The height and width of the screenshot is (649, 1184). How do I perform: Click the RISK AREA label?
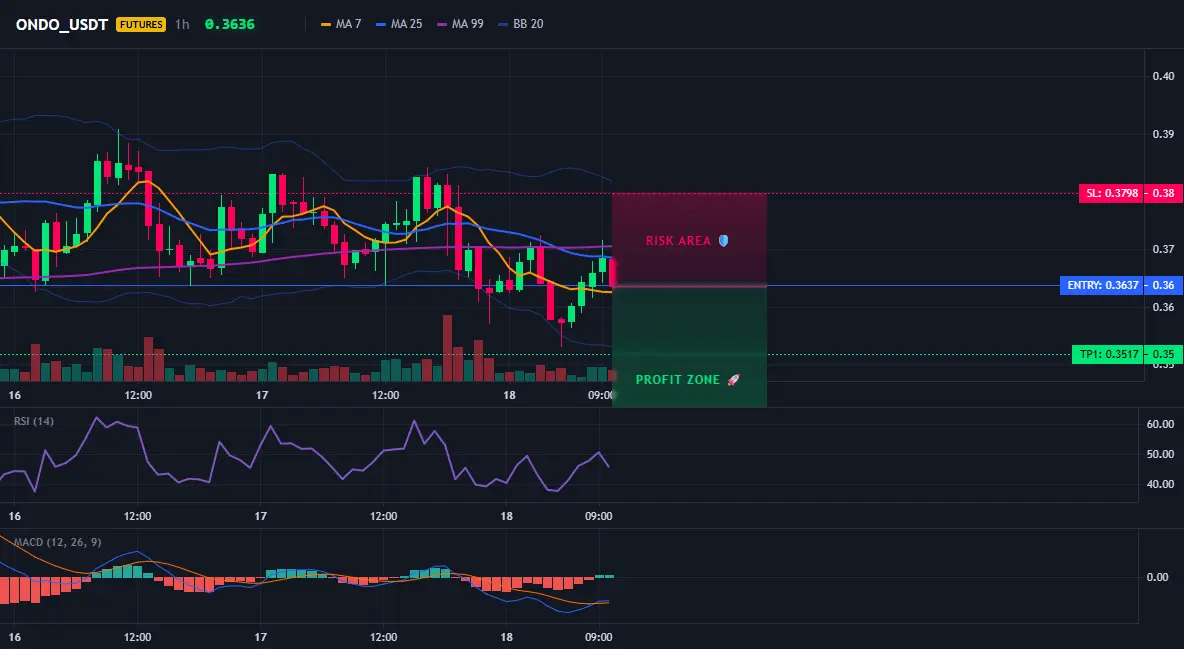[678, 241]
